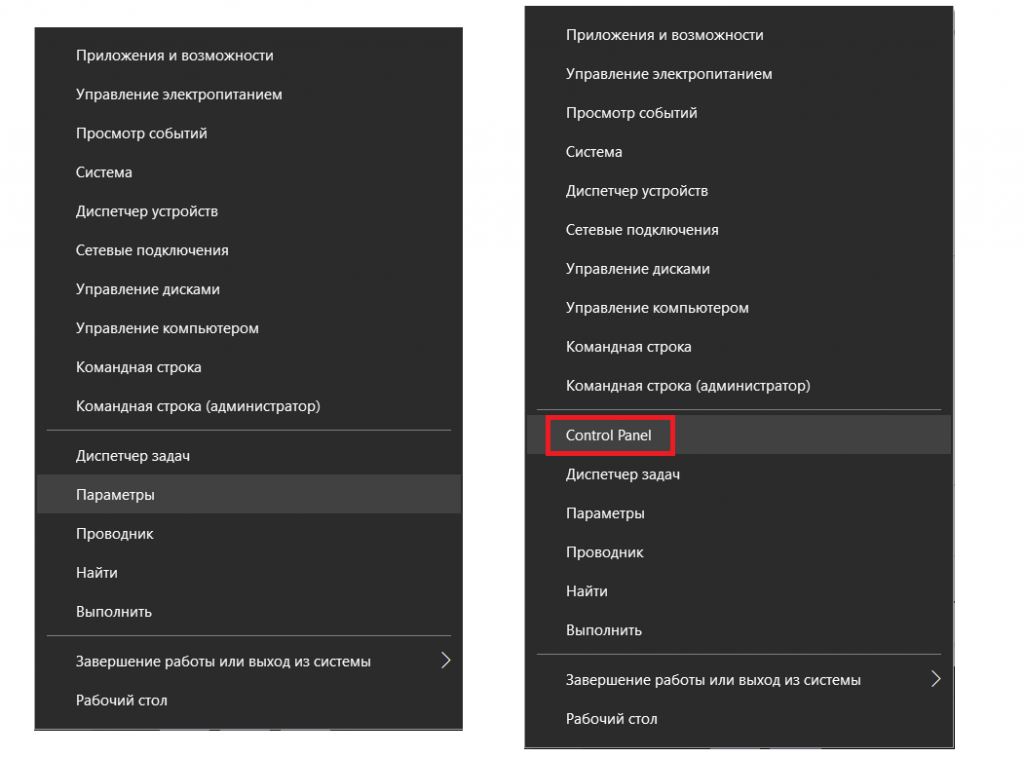Expand the shutdown submenu arrow in right menu
Screen dimensions: 1024x757
tap(936, 680)
